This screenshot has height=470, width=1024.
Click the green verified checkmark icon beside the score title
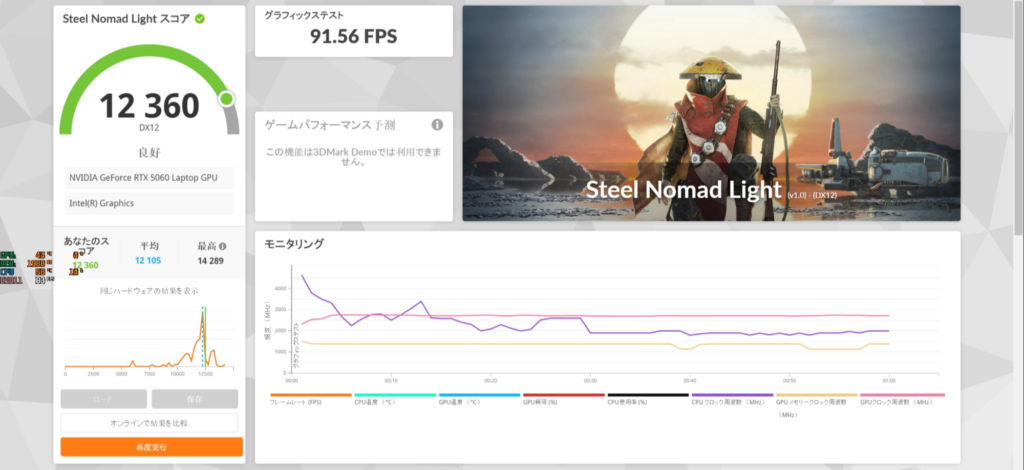click(x=200, y=19)
